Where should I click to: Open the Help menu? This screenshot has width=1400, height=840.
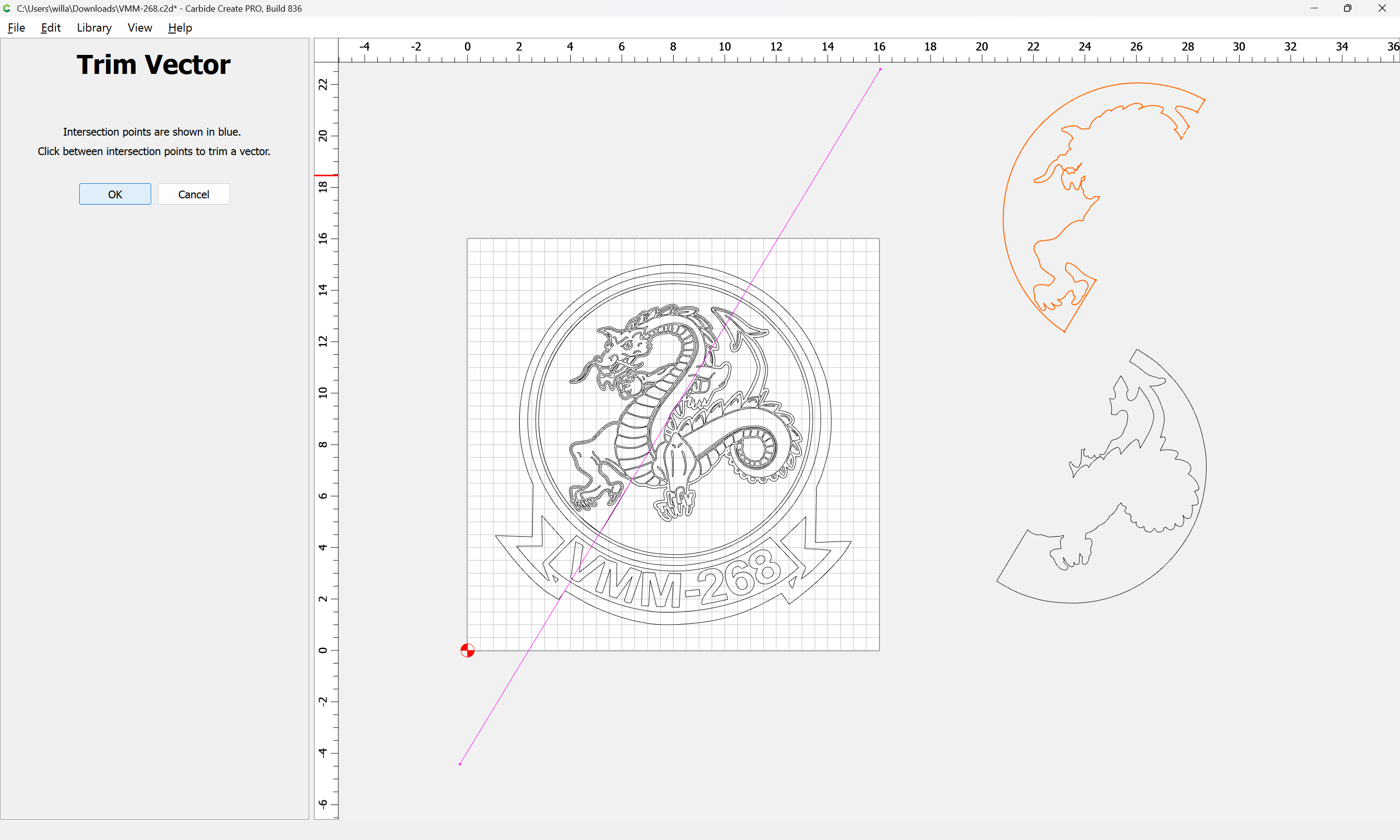pos(180,28)
